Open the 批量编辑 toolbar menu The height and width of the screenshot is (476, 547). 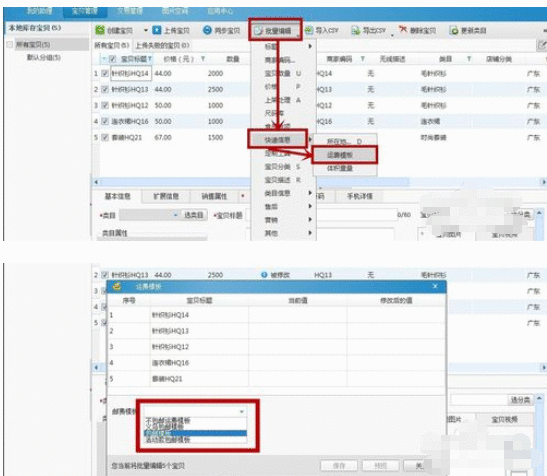pyautogui.click(x=275, y=31)
